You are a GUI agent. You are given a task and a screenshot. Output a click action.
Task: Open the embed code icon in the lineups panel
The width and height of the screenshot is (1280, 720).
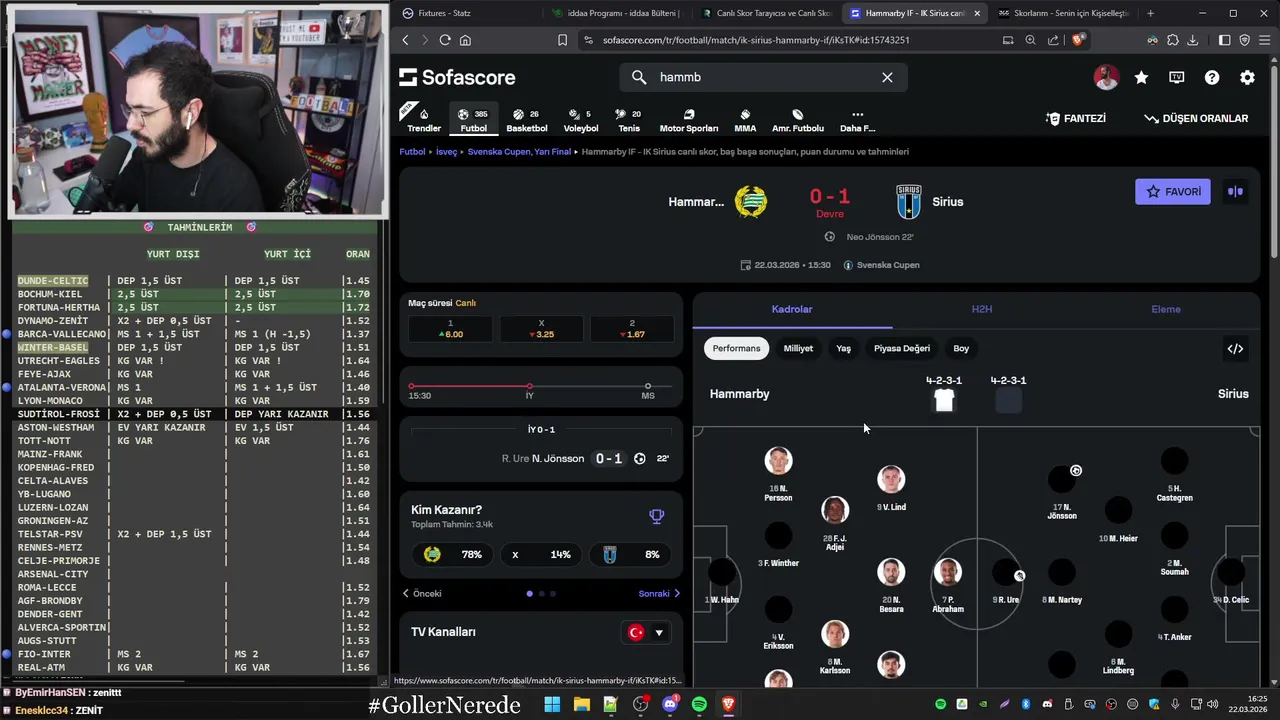pos(1235,348)
